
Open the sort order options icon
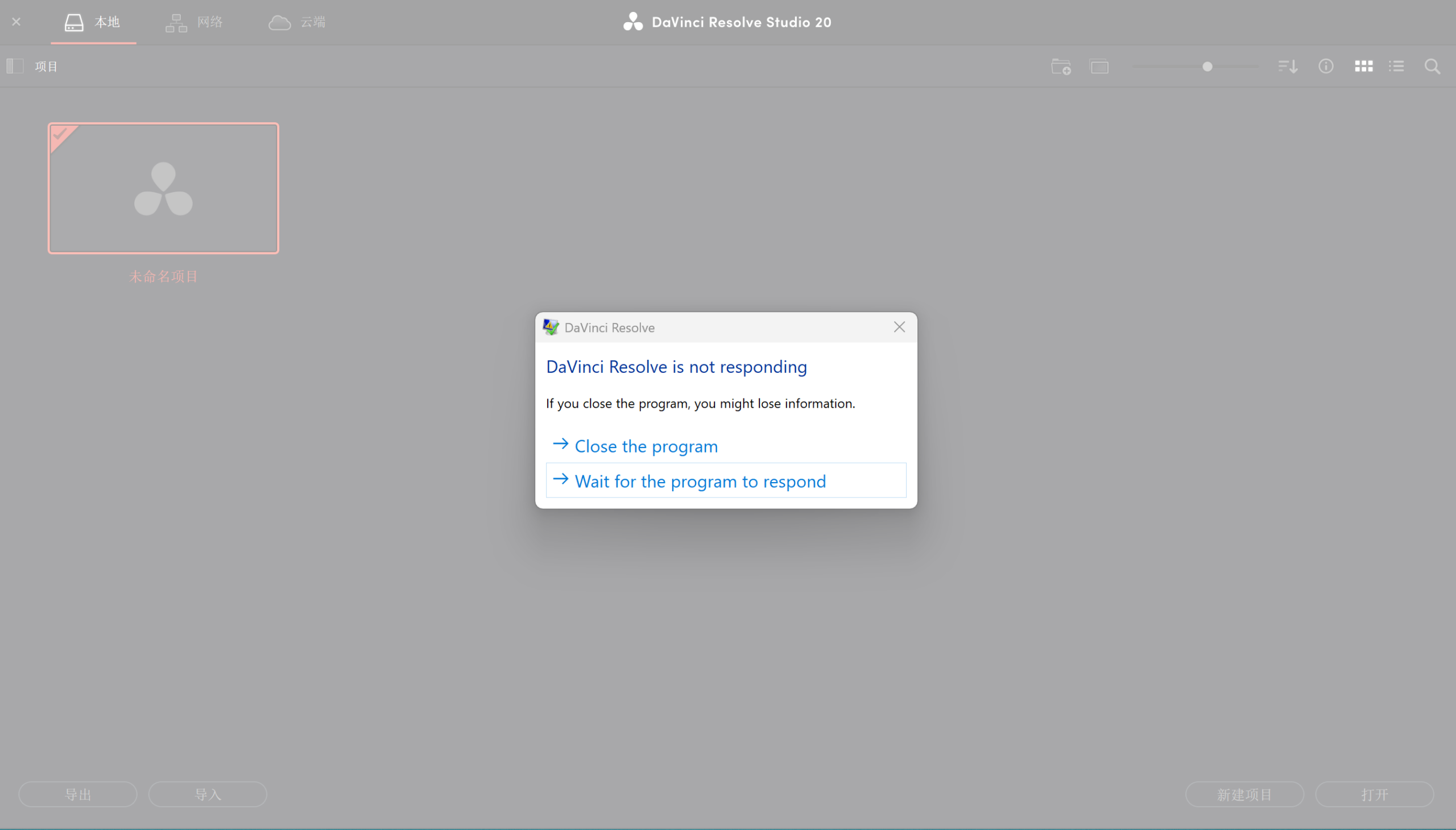(1288, 66)
